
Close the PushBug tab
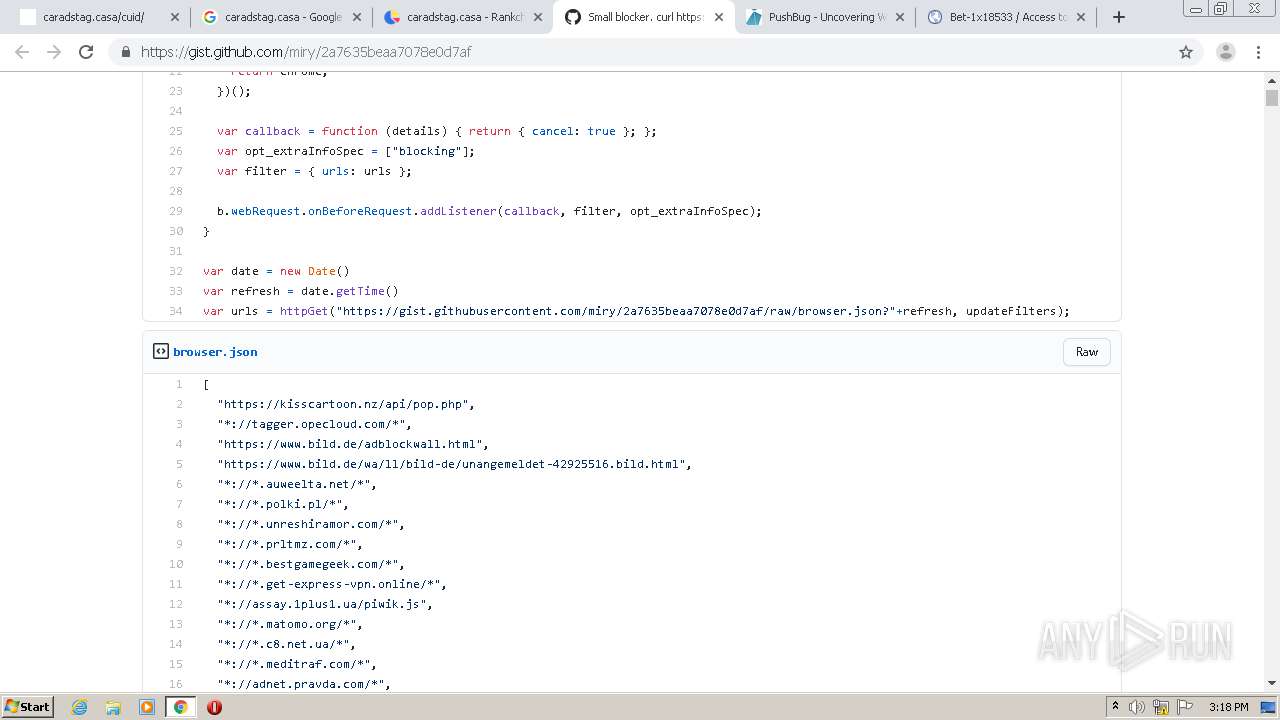click(x=899, y=17)
